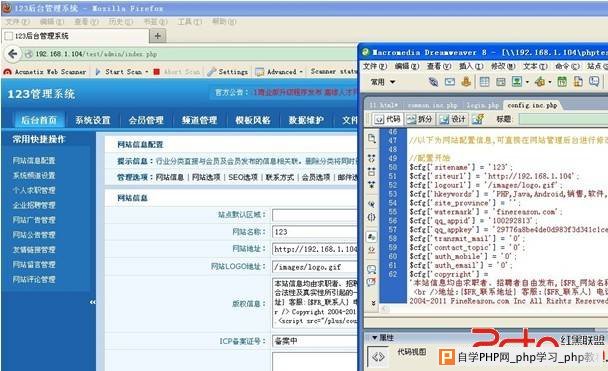This screenshot has width=608, height=371.
Task: Open Dreamweaver 命令 menu
Action: pos(568,66)
